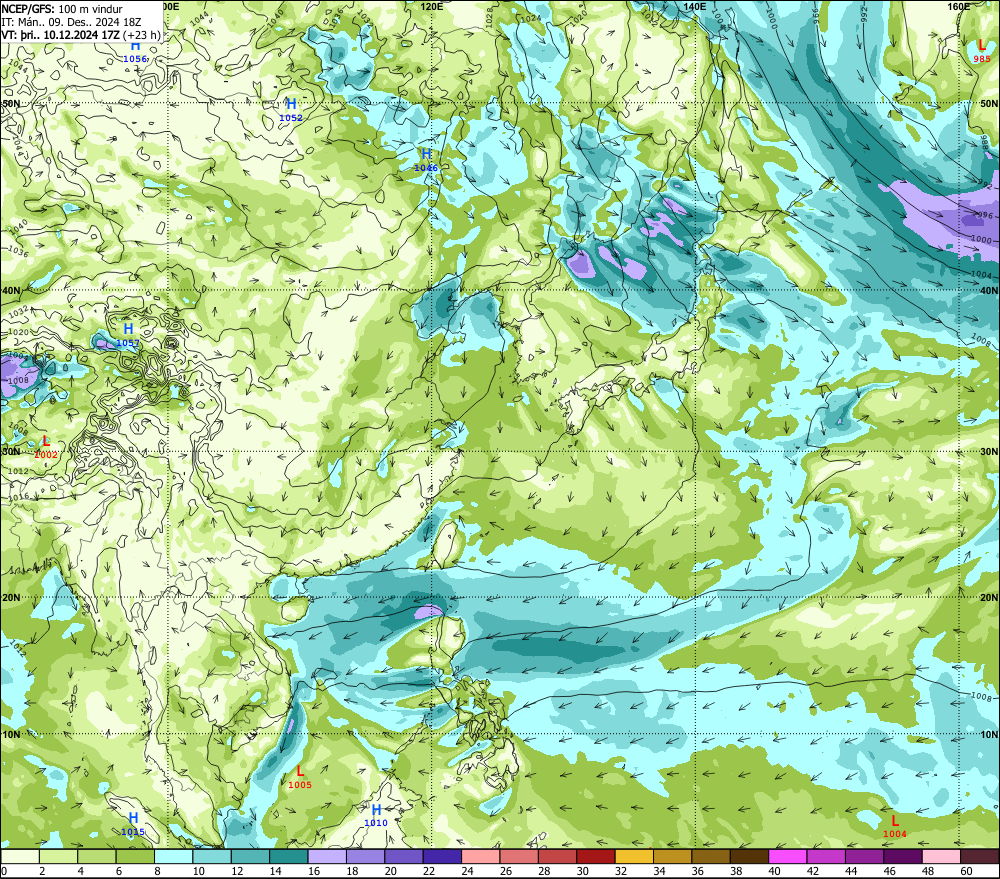Viewport: 1000px width, 879px height.
Task: Click the 120E longitude label
Action: coord(432,6)
